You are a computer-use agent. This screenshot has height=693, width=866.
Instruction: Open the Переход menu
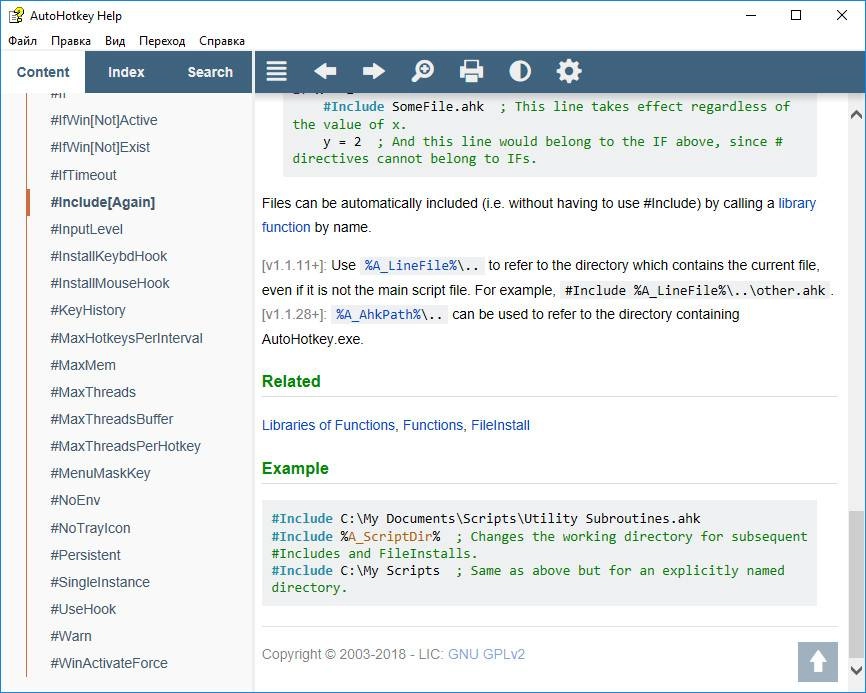(162, 41)
